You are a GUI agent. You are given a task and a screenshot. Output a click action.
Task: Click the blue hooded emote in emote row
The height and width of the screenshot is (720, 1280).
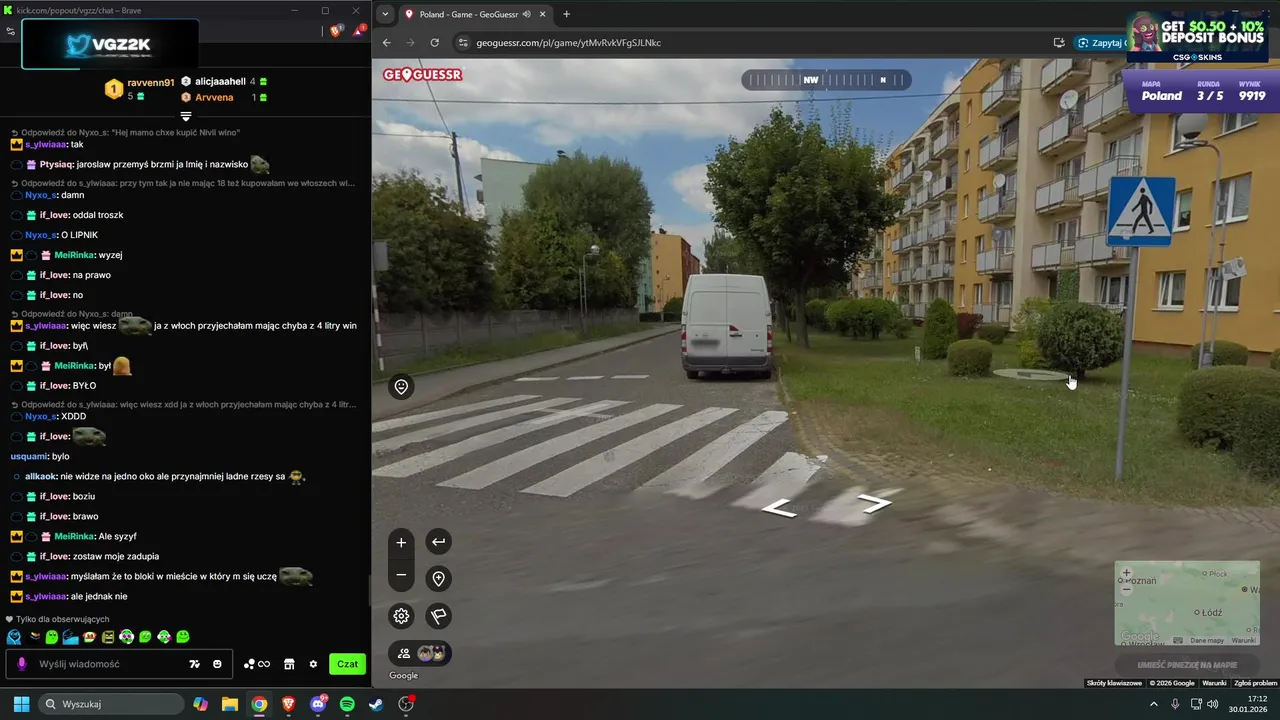(x=14, y=637)
